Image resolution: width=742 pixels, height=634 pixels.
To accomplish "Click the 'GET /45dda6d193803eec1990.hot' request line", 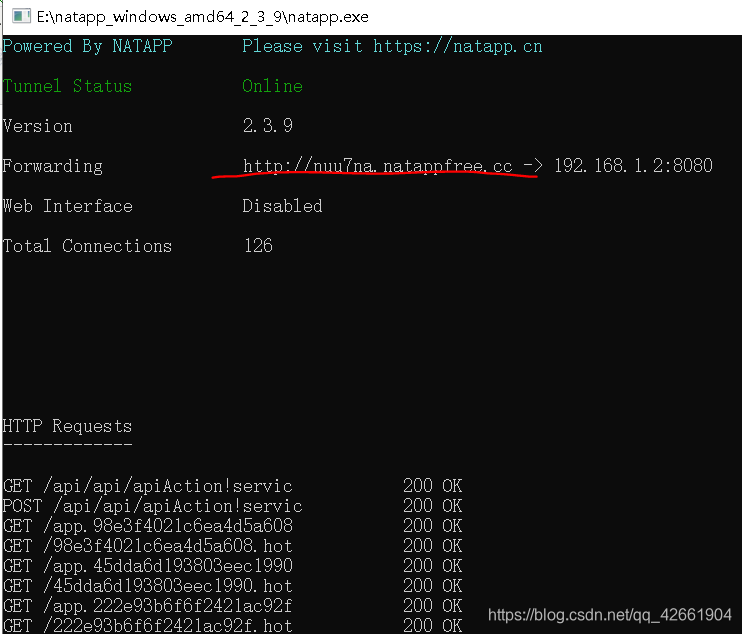I will click(x=148, y=586).
